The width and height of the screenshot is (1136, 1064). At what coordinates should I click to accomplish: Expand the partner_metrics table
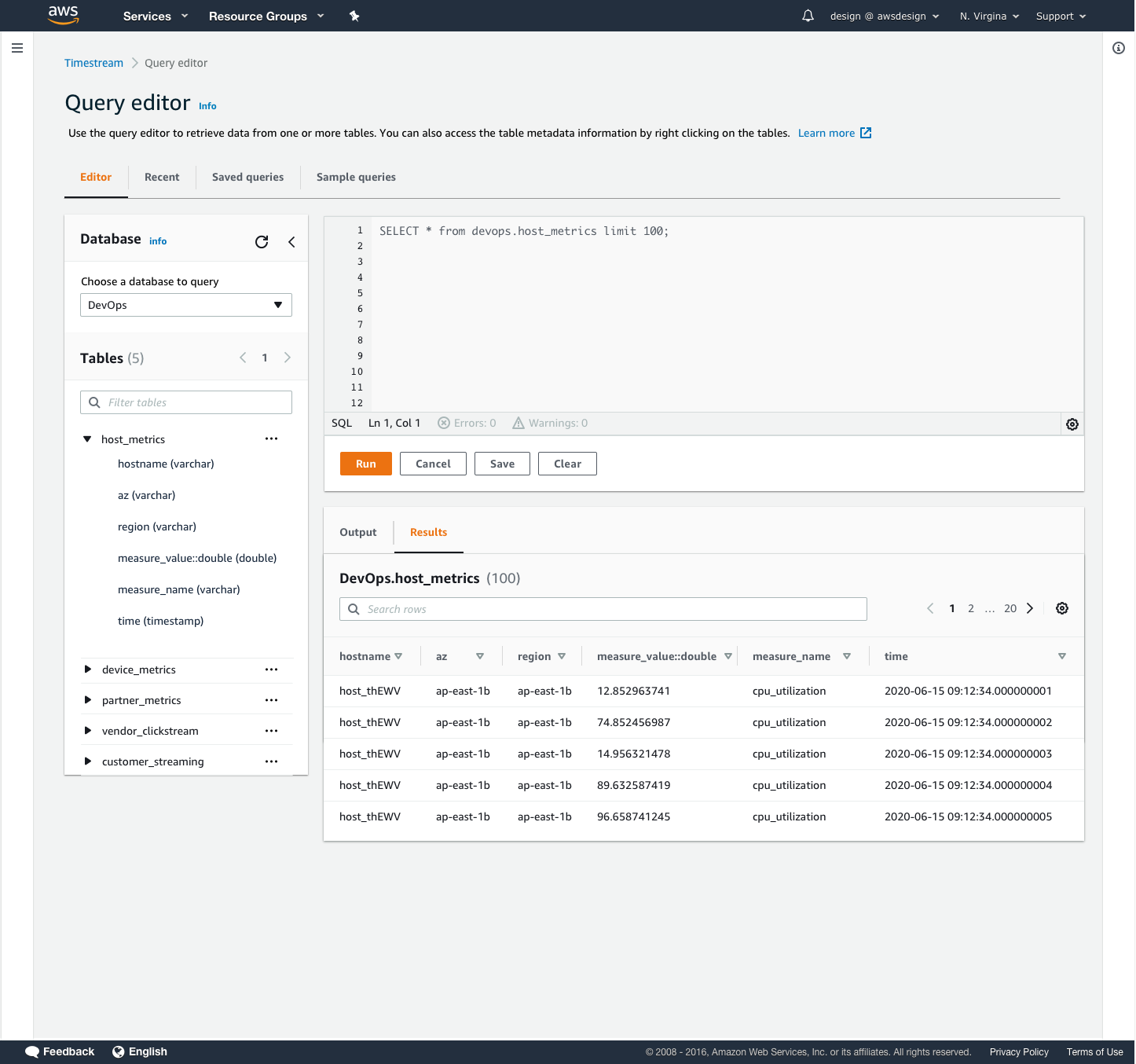click(x=87, y=700)
